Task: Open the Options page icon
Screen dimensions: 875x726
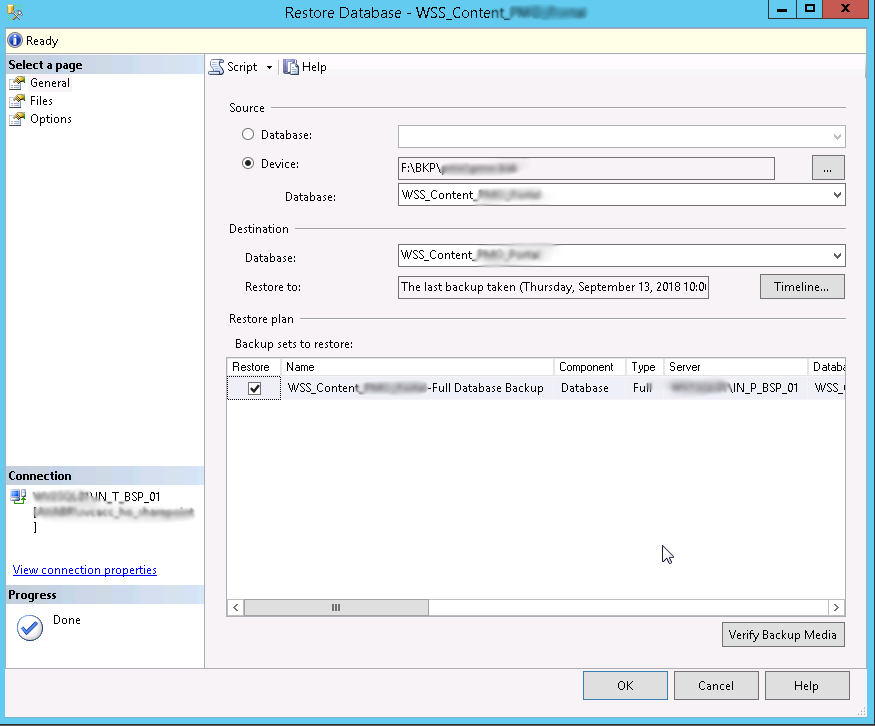Action: click(x=17, y=119)
